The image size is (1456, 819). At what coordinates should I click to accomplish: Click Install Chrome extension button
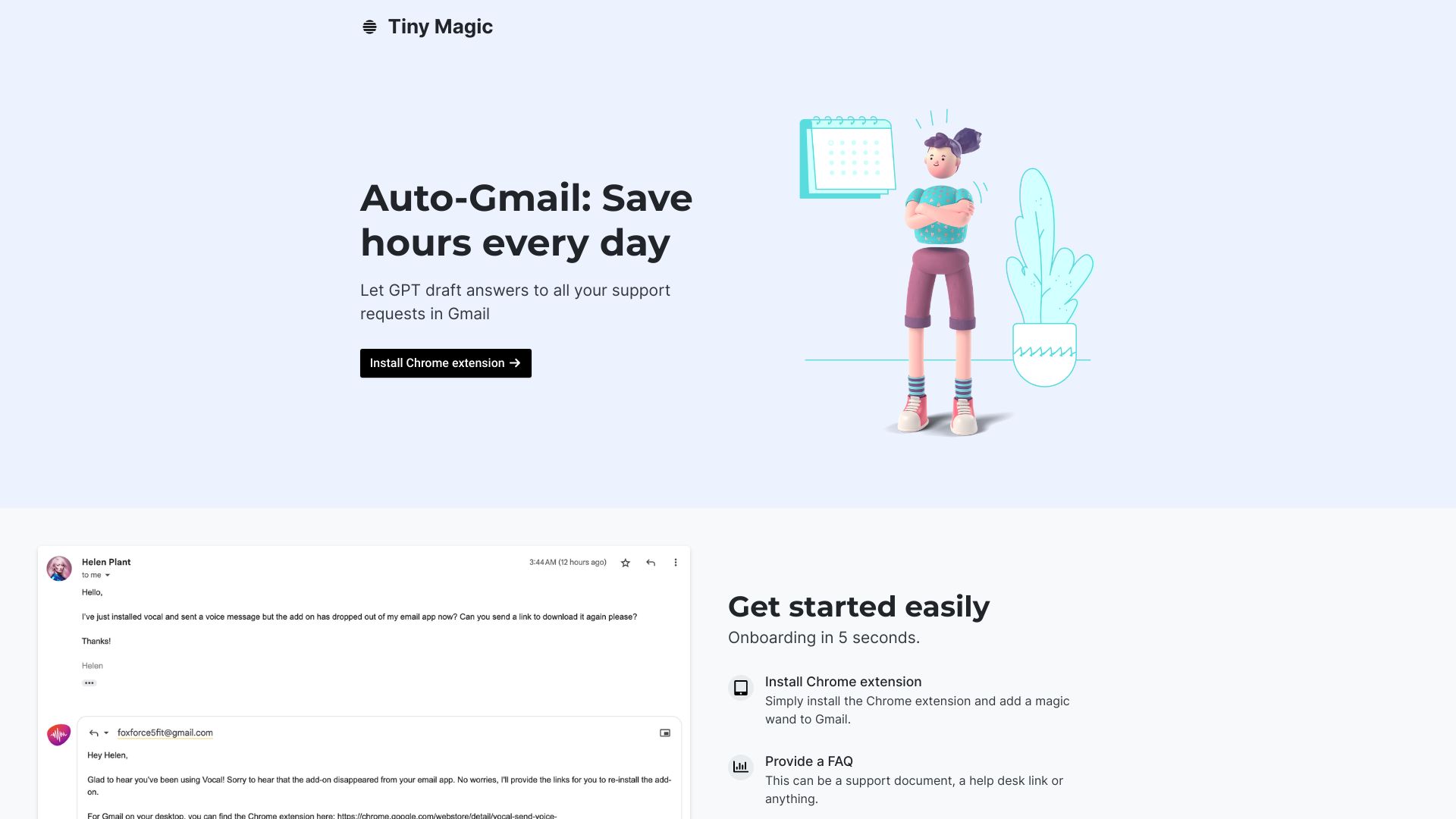pyautogui.click(x=445, y=363)
